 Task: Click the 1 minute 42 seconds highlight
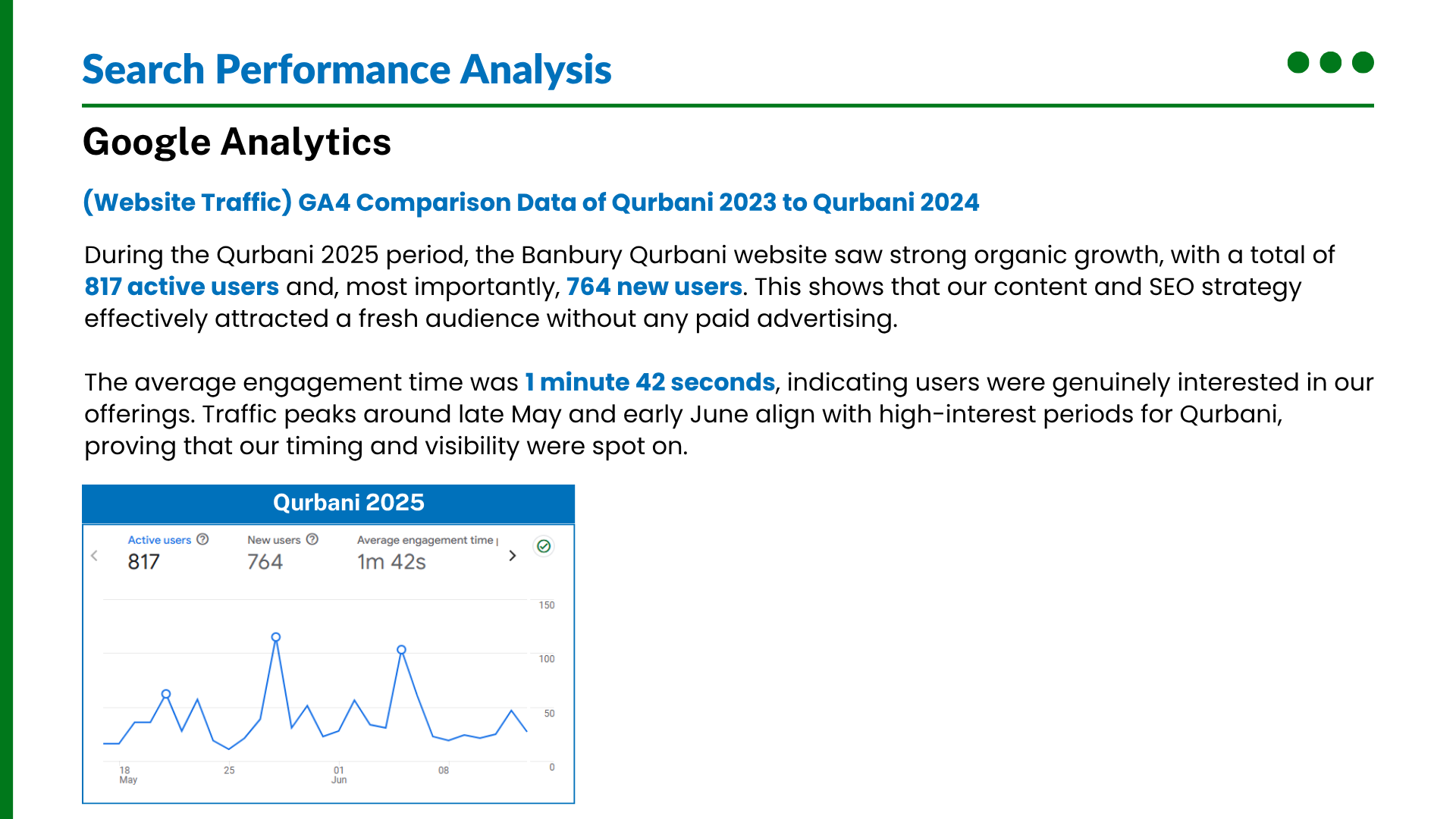(x=650, y=382)
